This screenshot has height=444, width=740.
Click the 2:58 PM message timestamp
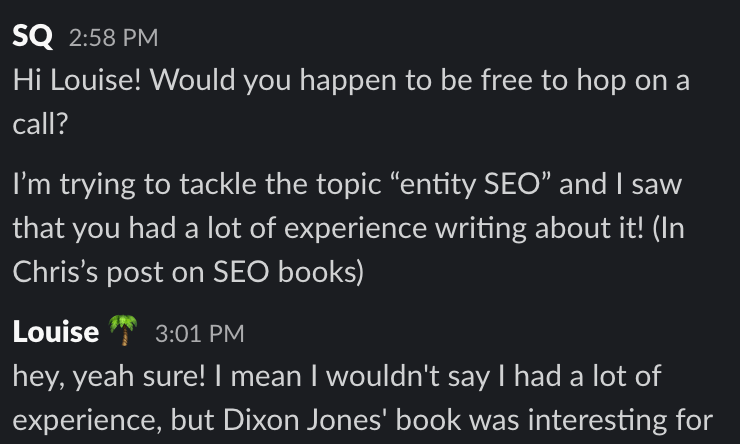[113, 39]
